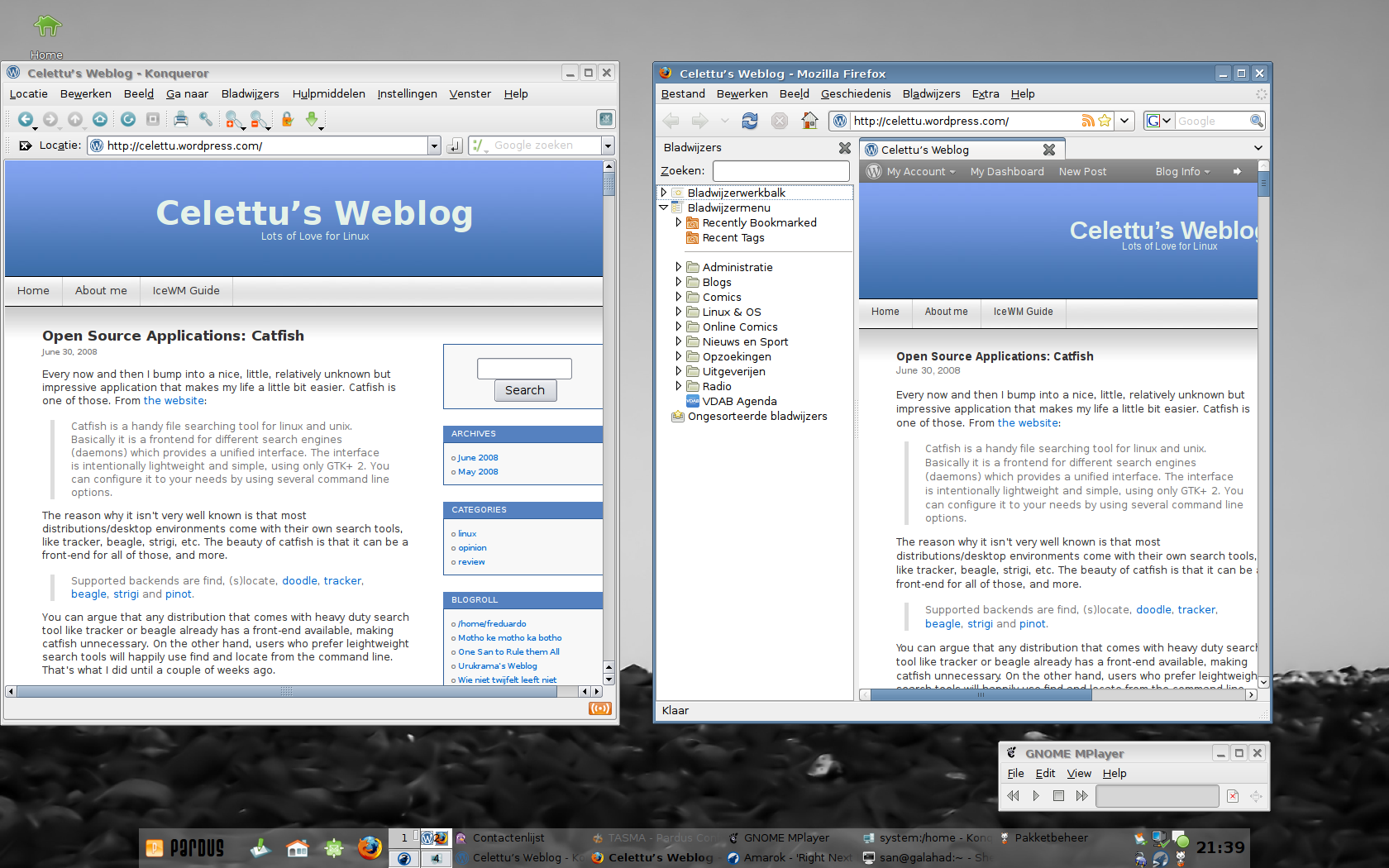Click Firefox's Home toolbar button

809,121
